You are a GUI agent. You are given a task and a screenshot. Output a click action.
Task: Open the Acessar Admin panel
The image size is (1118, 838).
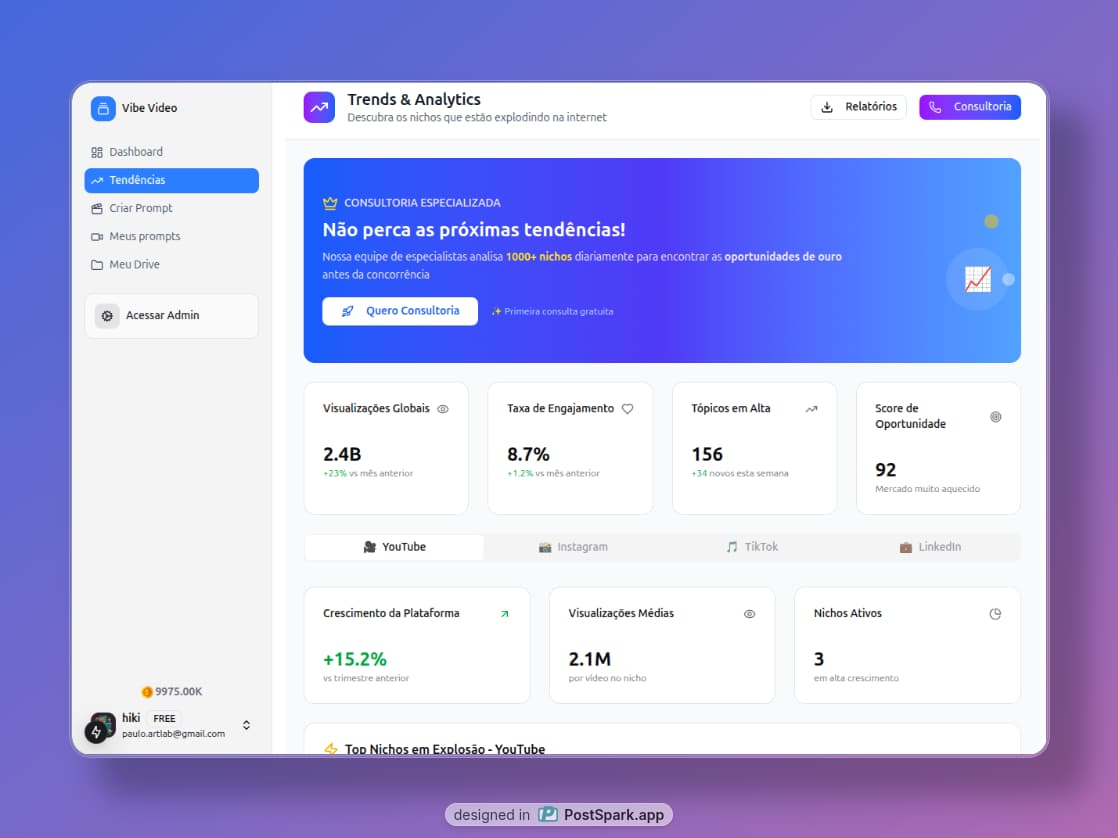point(171,316)
